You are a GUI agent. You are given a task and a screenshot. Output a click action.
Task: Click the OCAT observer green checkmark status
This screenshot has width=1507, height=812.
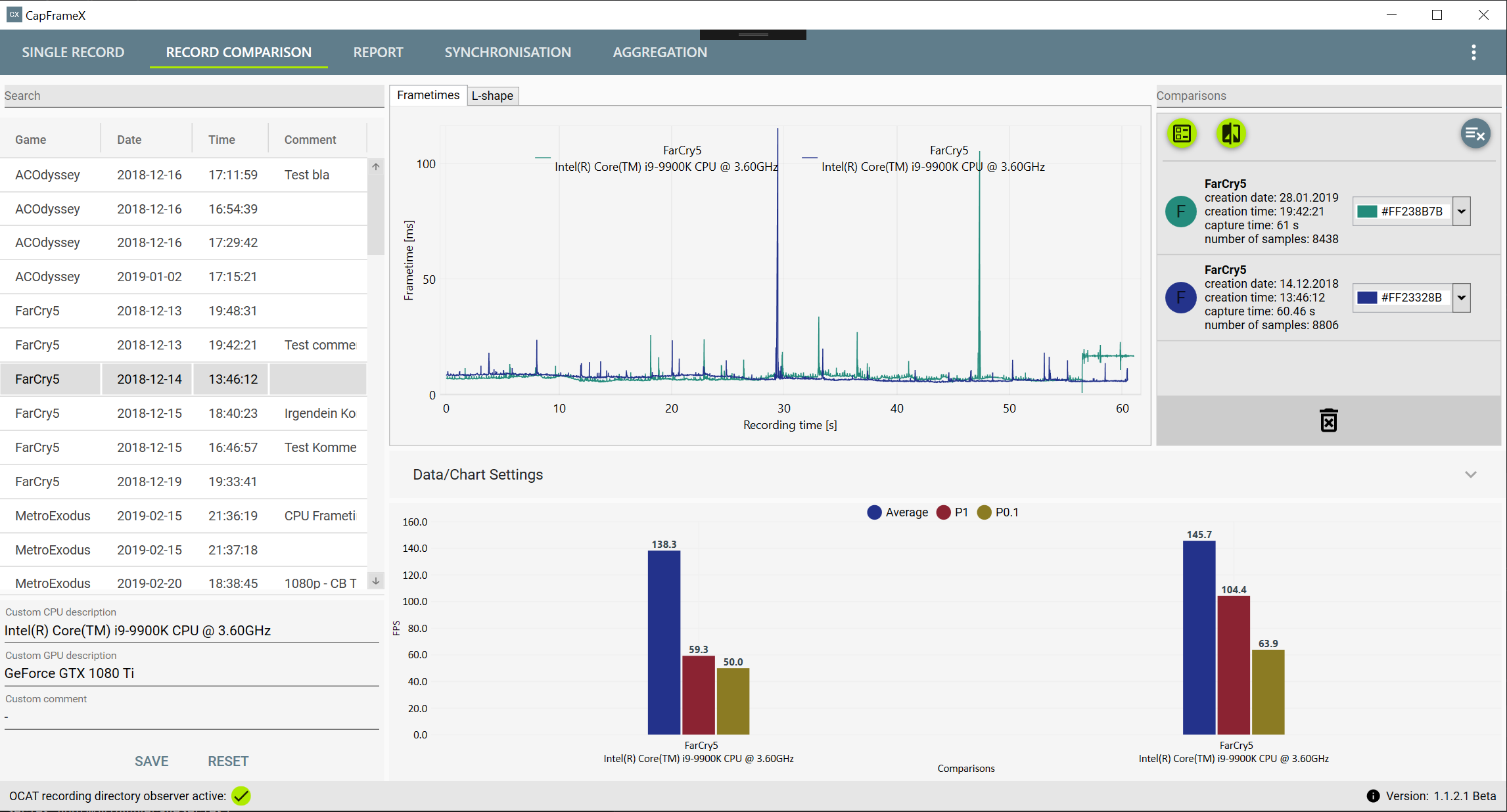point(241,796)
